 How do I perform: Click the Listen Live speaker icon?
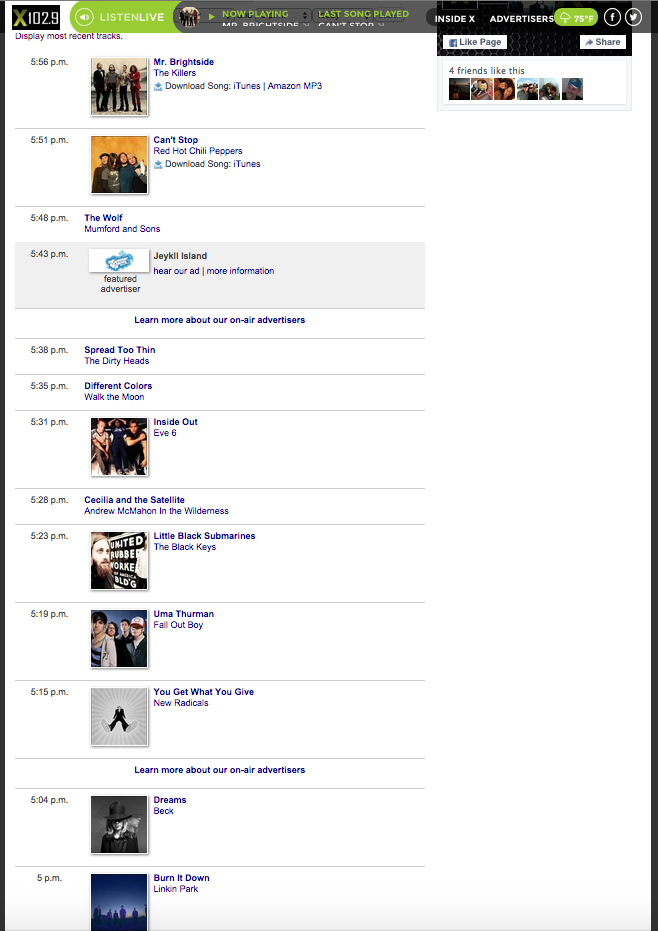tap(85, 17)
